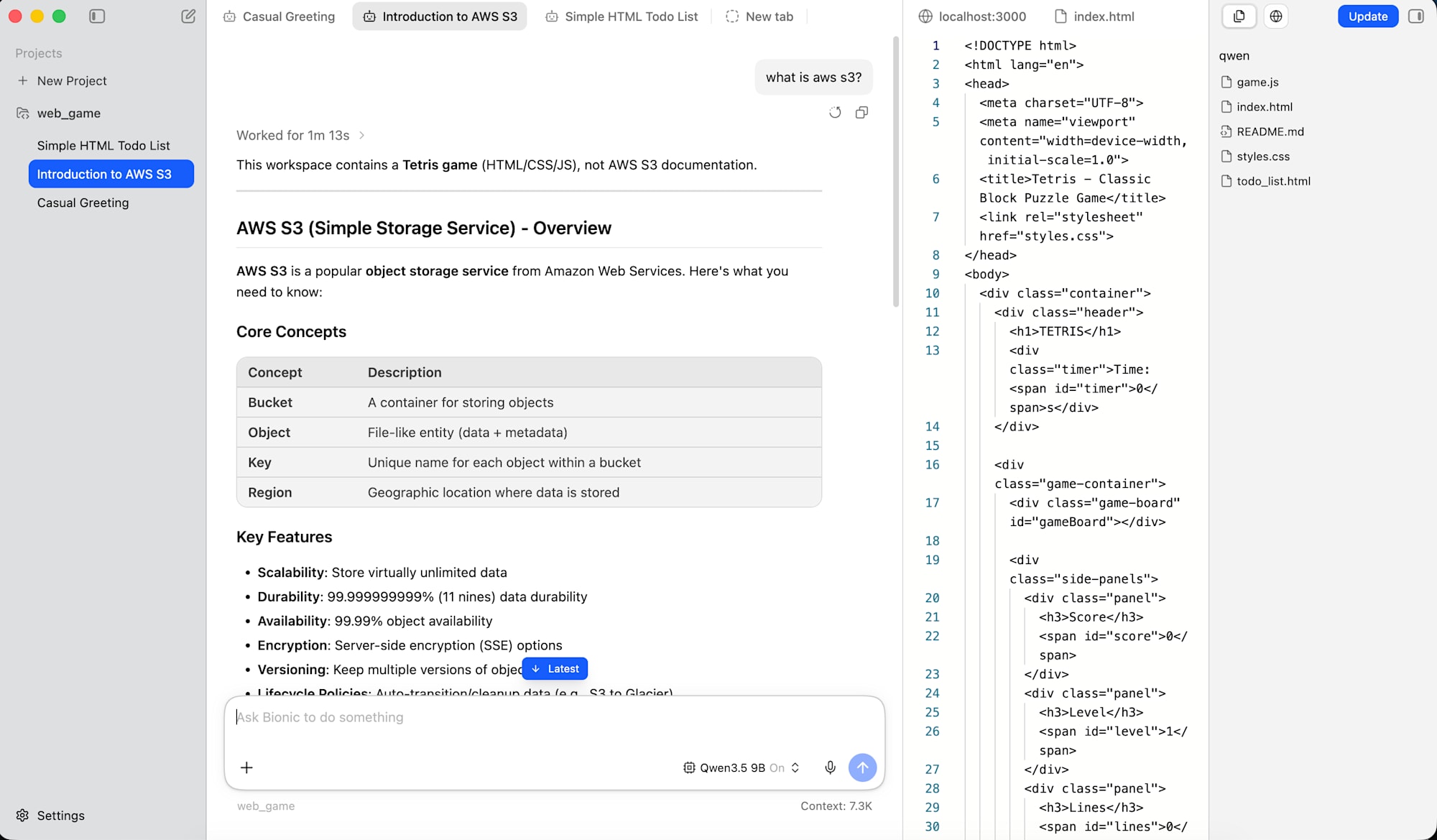Start a new chat with compose icon
Image resolution: width=1437 pixels, height=840 pixels.
(188, 16)
